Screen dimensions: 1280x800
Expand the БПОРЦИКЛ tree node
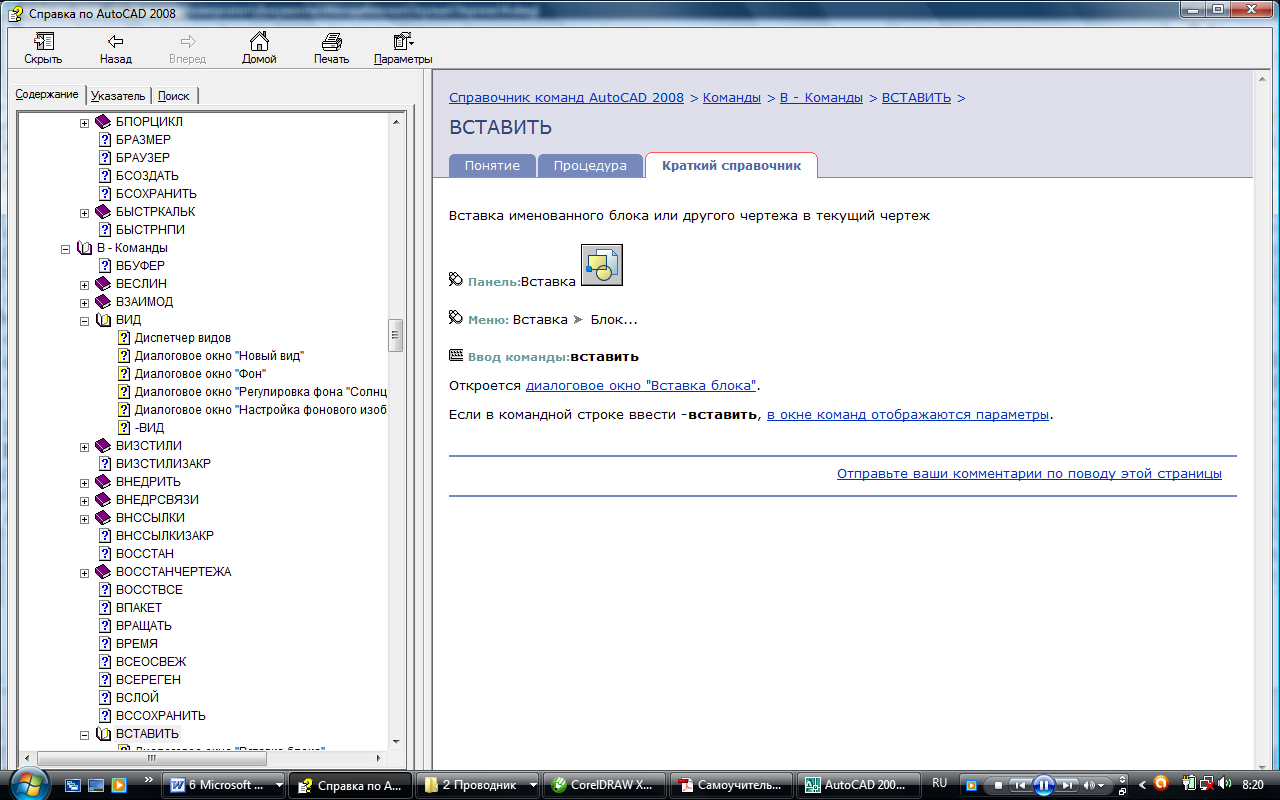click(85, 122)
